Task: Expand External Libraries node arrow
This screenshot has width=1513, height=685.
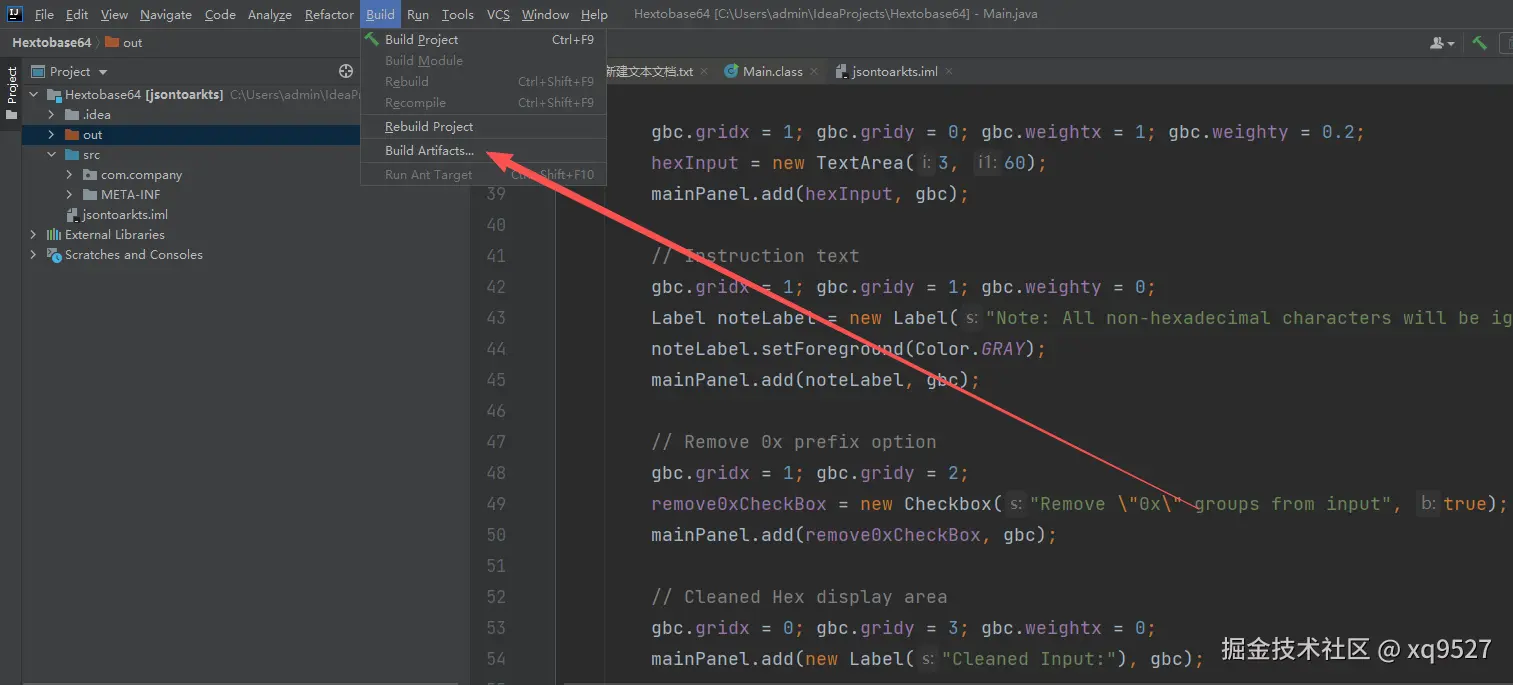Action: pyautogui.click(x=34, y=234)
